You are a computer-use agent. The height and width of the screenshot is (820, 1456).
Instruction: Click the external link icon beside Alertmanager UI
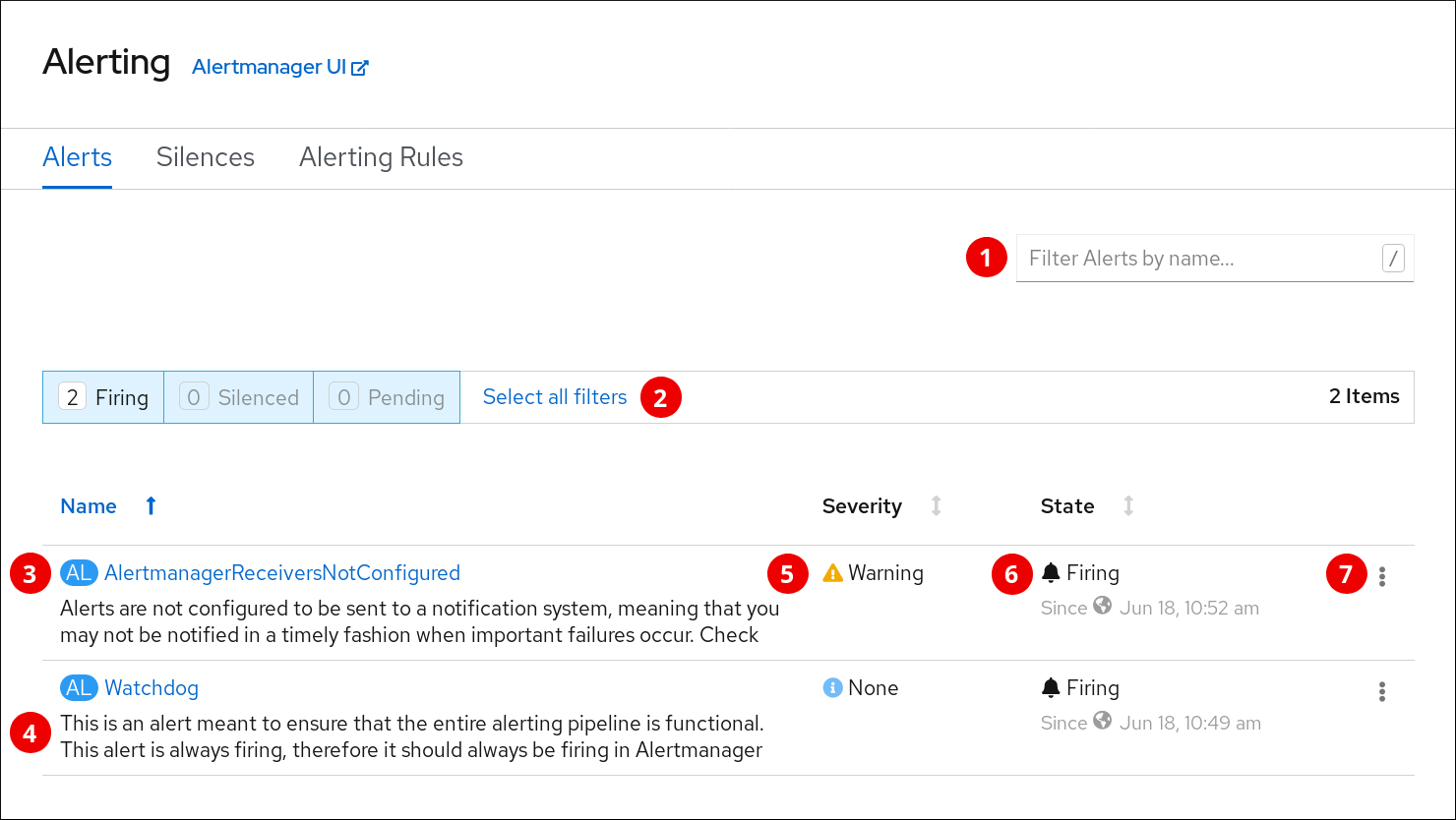(360, 68)
